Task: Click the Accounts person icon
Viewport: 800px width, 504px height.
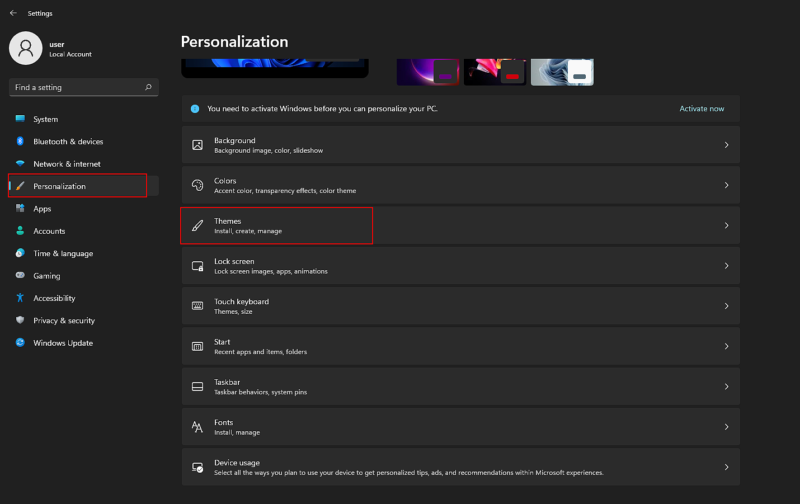Action: pyautogui.click(x=20, y=231)
